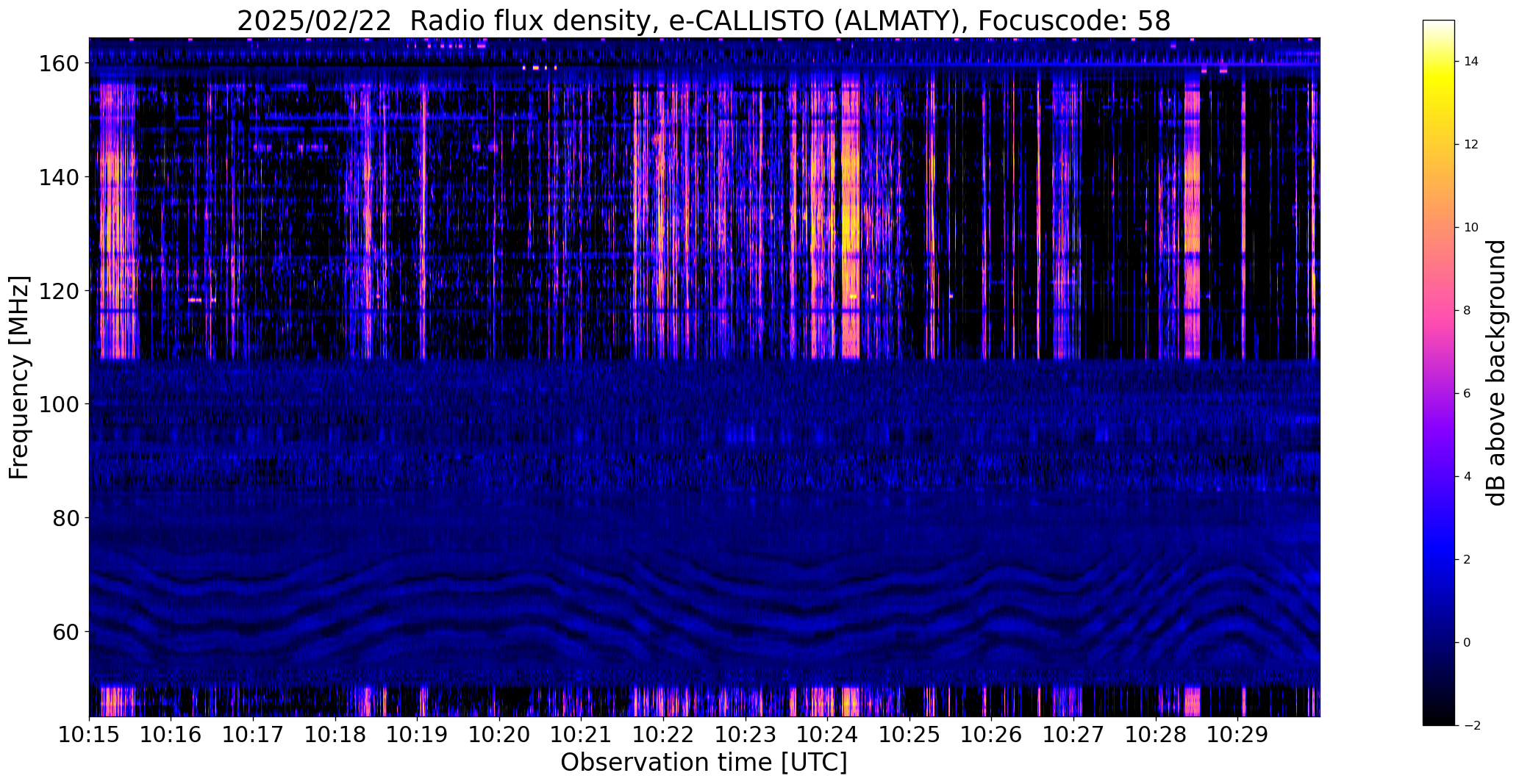Click the 6 colorbar tick label
Screen dimensions: 1519x784
click(1468, 394)
